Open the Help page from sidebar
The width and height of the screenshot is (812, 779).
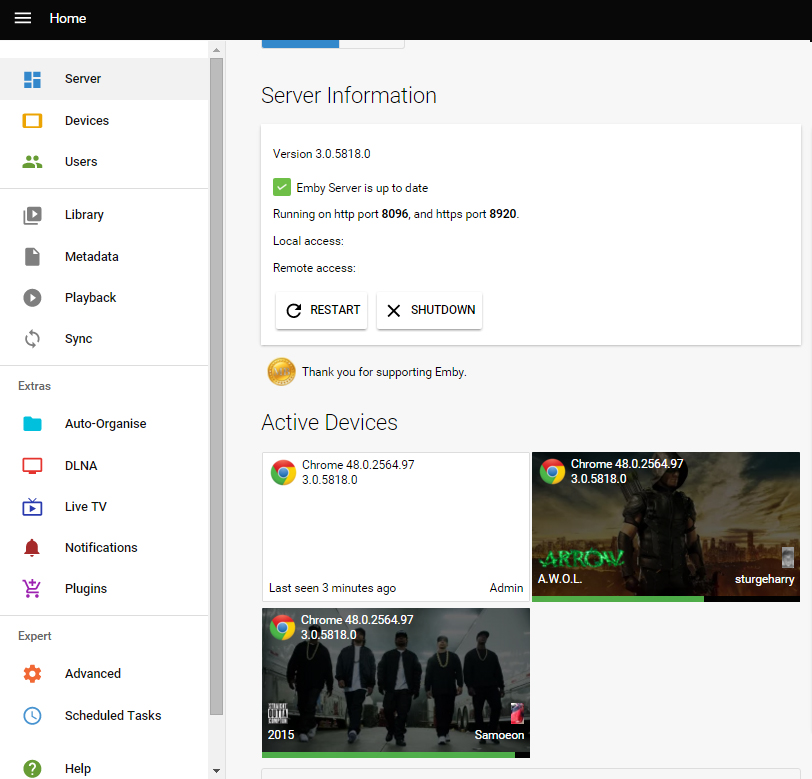(77, 769)
